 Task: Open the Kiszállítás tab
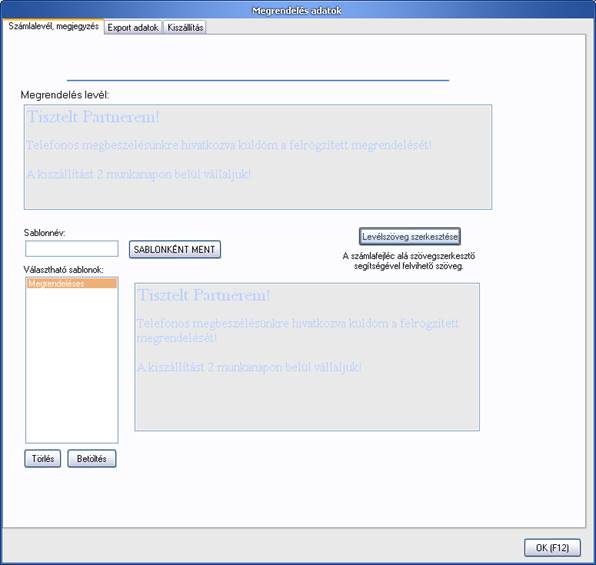click(185, 27)
